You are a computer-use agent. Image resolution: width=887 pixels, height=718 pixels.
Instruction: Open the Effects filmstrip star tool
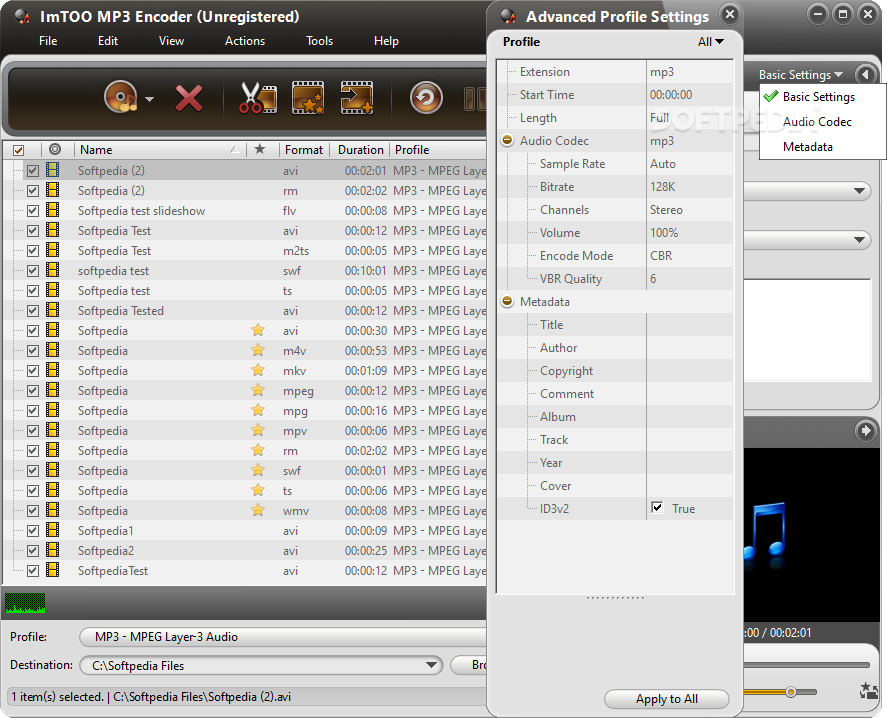point(308,98)
